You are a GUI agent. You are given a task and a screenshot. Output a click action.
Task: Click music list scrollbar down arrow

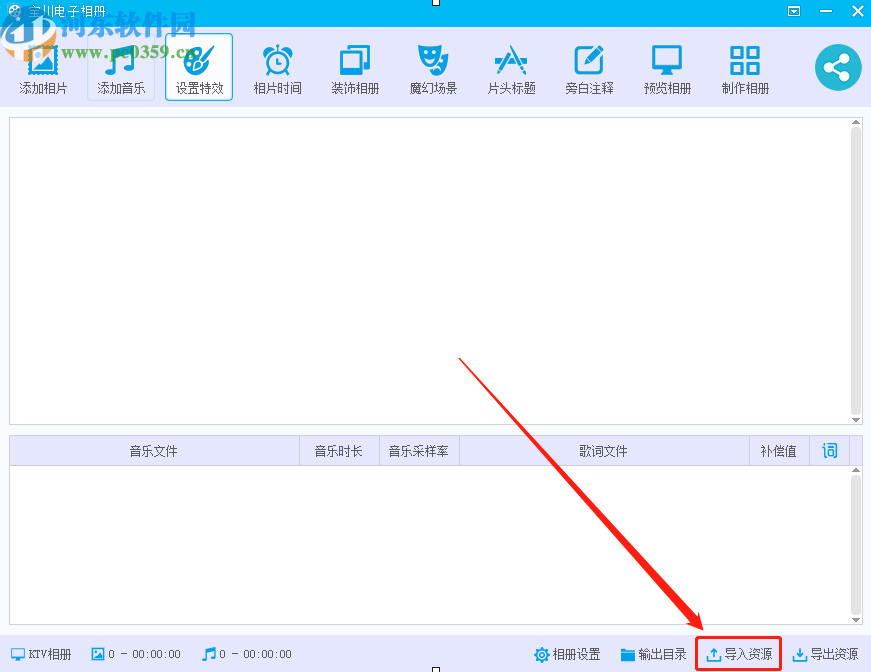[x=856, y=619]
